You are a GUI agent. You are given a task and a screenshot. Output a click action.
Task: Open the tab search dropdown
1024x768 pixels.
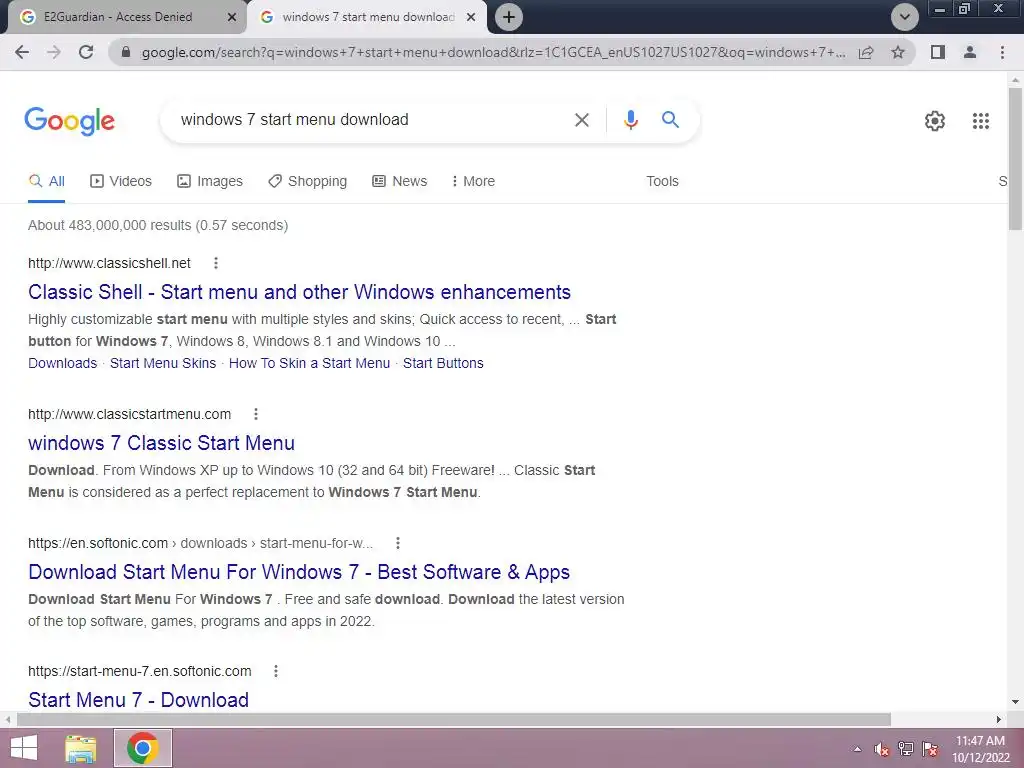pos(904,17)
